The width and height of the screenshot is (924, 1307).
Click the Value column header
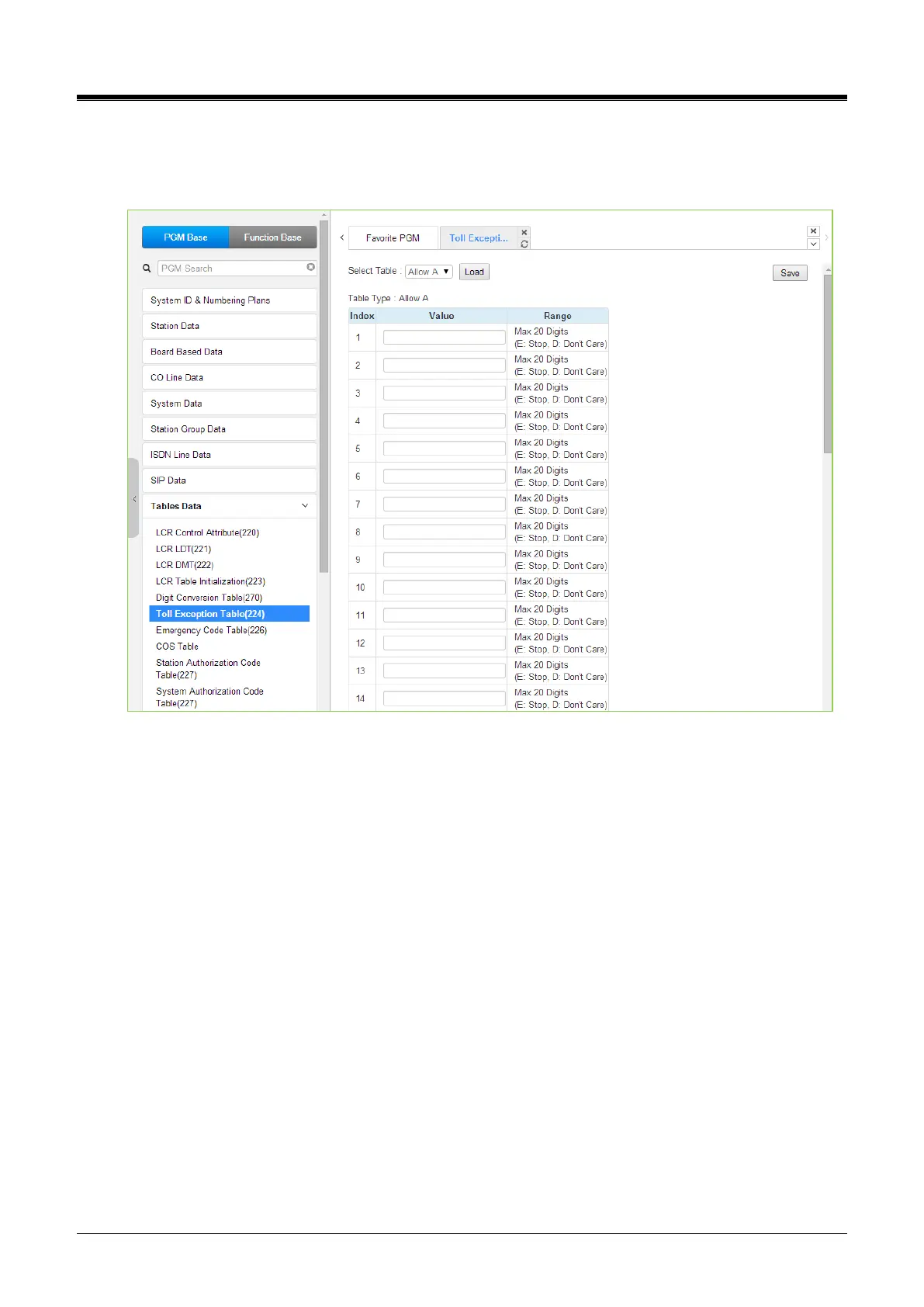click(441, 316)
